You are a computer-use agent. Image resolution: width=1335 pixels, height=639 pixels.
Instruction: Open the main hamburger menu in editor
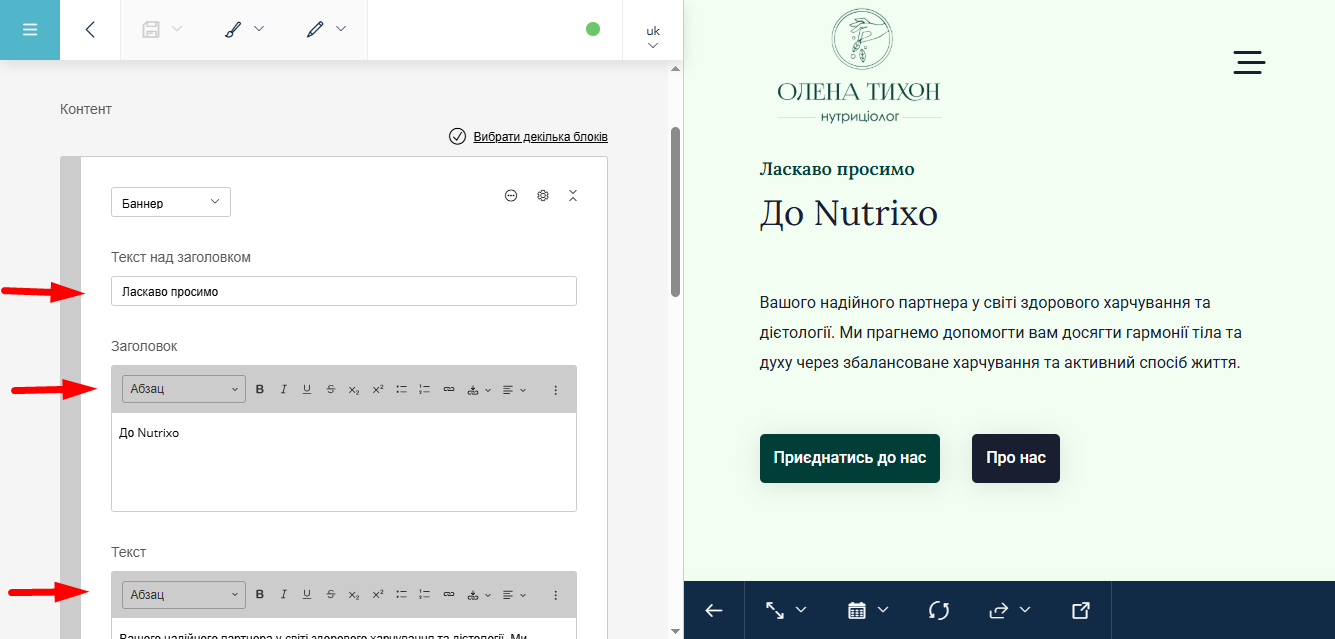[x=30, y=30]
